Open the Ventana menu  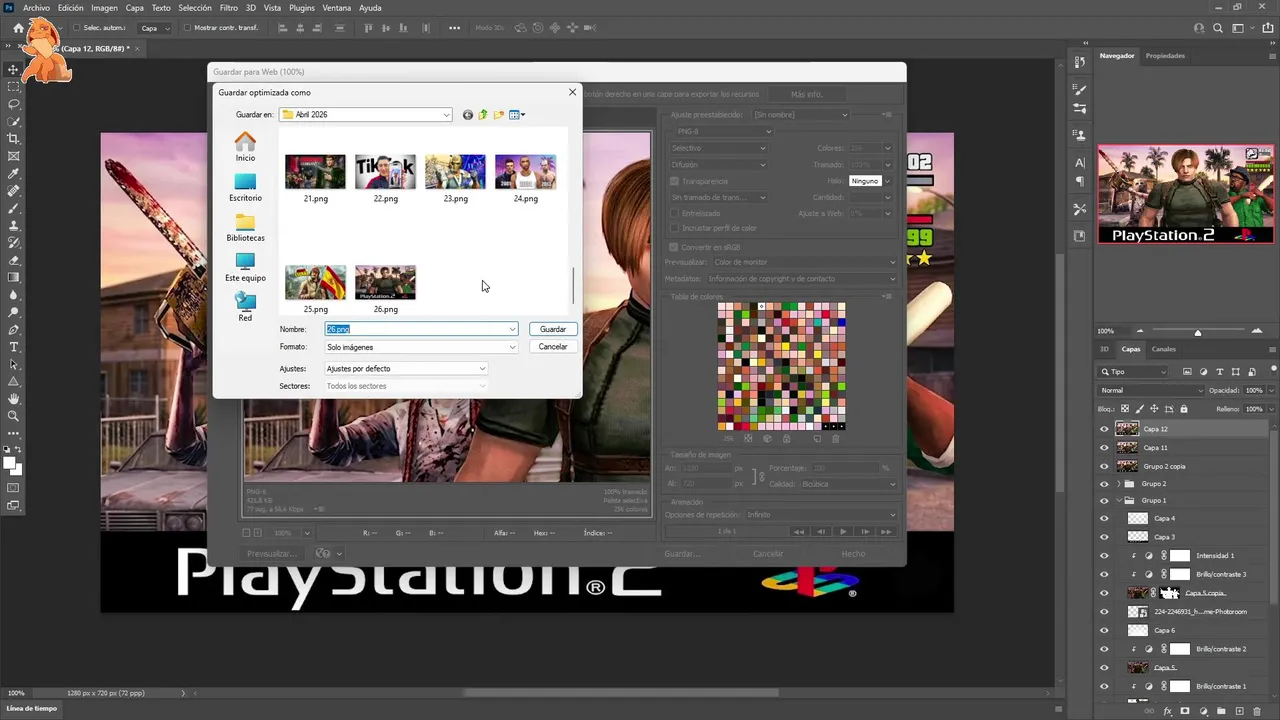tap(337, 8)
